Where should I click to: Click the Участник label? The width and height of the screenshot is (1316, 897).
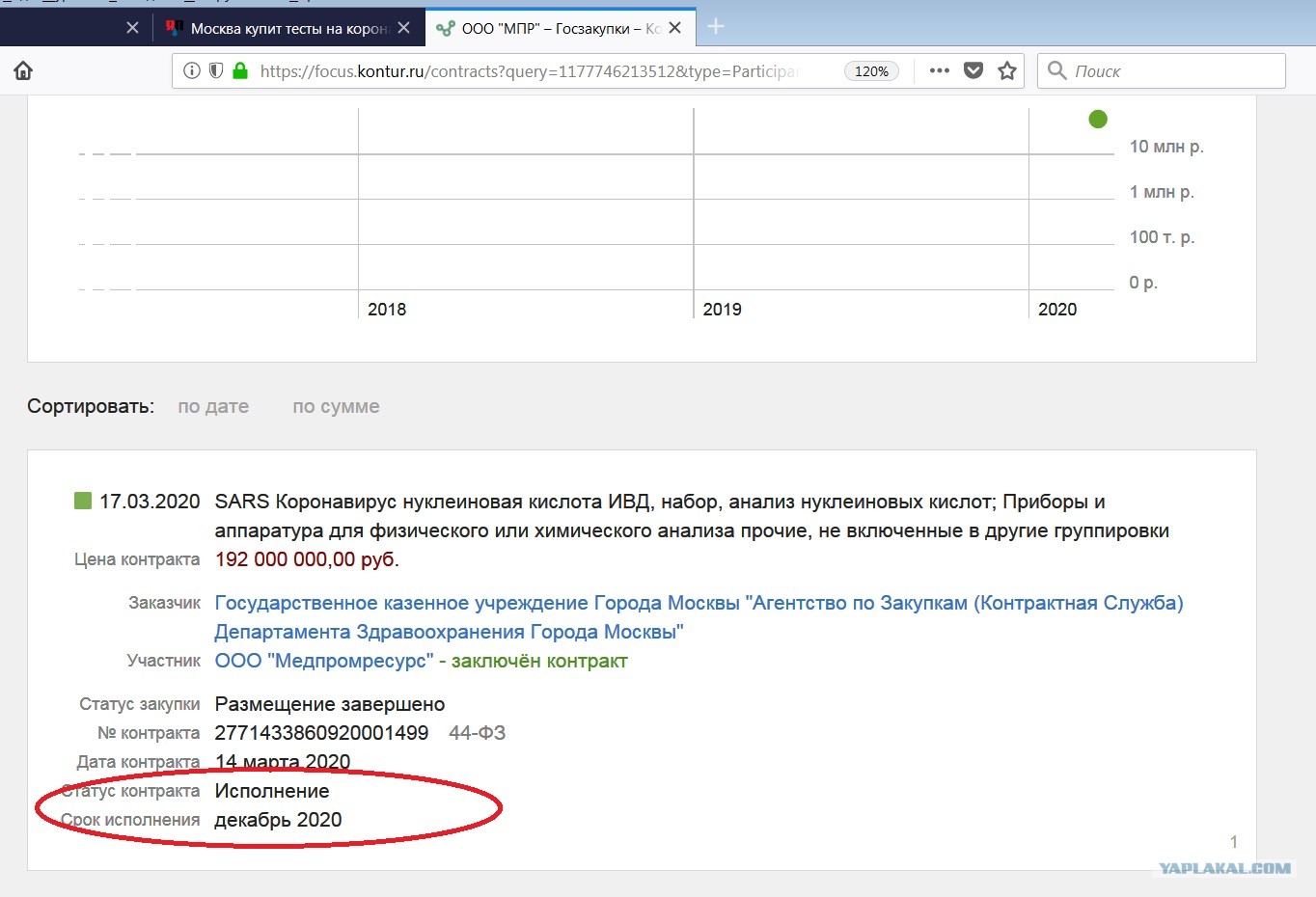163,661
